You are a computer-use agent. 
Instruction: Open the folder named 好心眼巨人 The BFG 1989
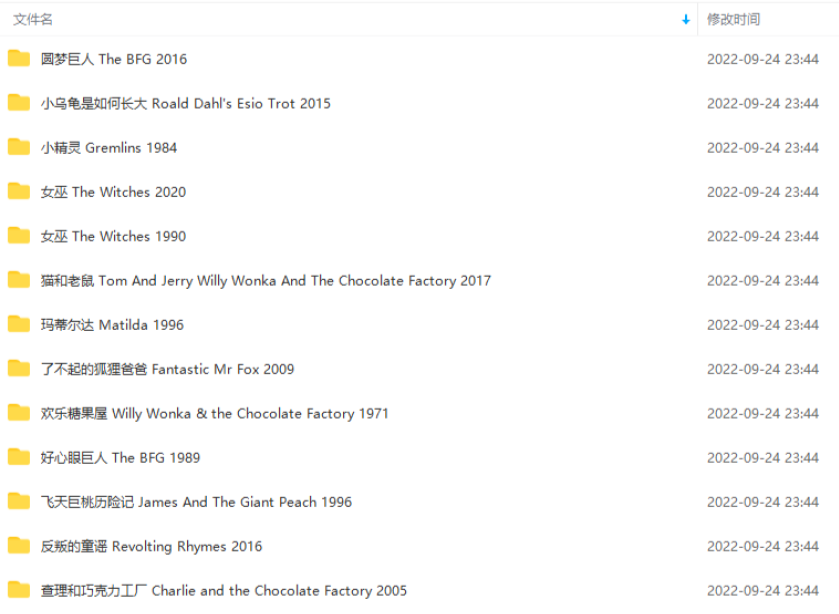(120, 458)
